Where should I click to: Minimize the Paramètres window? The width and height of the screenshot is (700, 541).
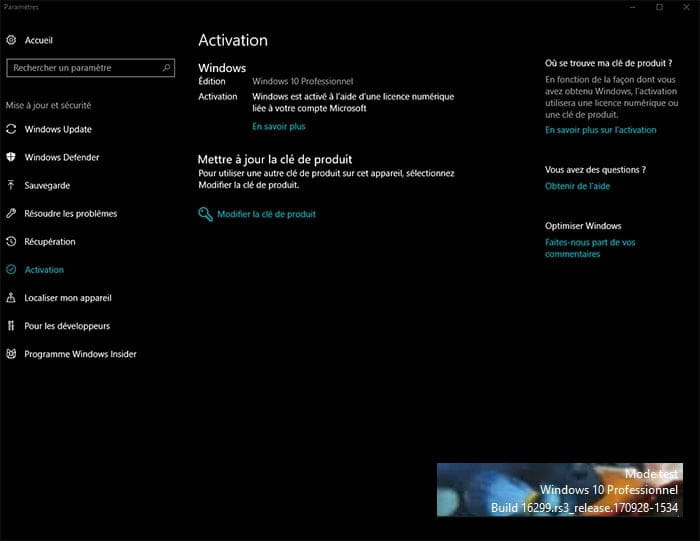click(x=633, y=7)
